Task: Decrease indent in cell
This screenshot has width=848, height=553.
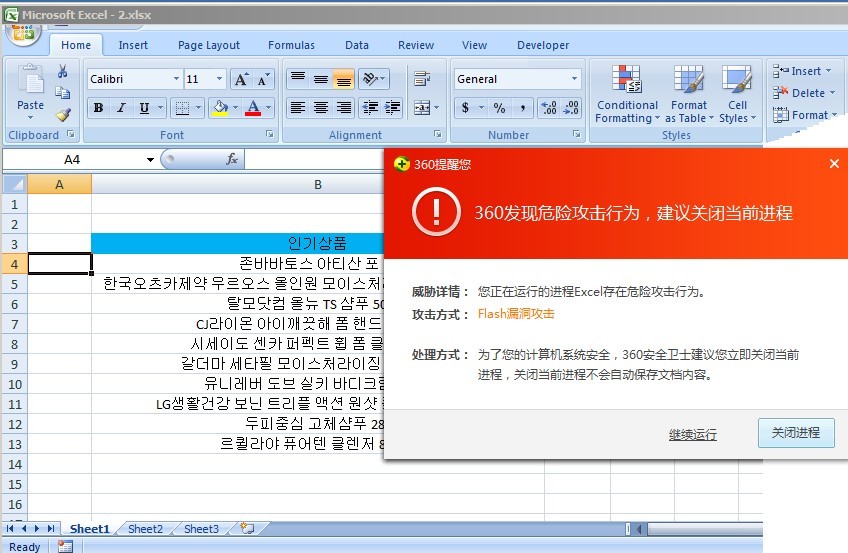Action: click(370, 108)
